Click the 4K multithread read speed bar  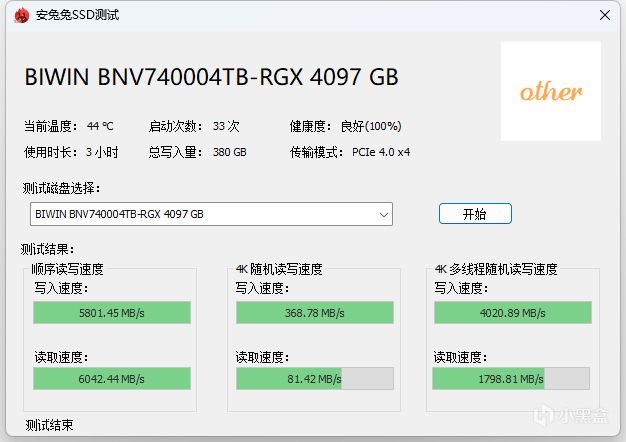click(x=512, y=379)
